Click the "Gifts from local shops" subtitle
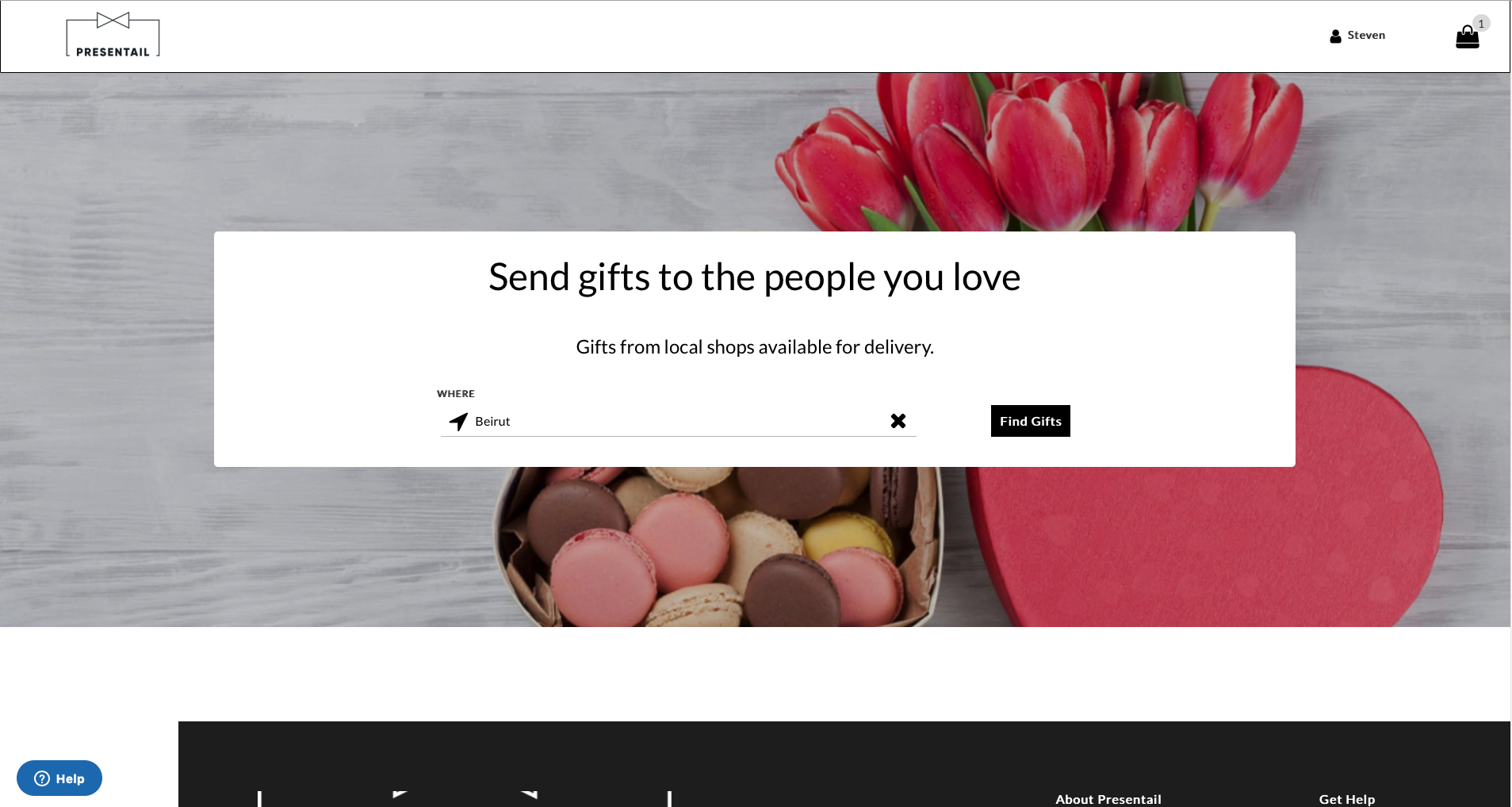This screenshot has width=1512, height=807. coord(754,347)
